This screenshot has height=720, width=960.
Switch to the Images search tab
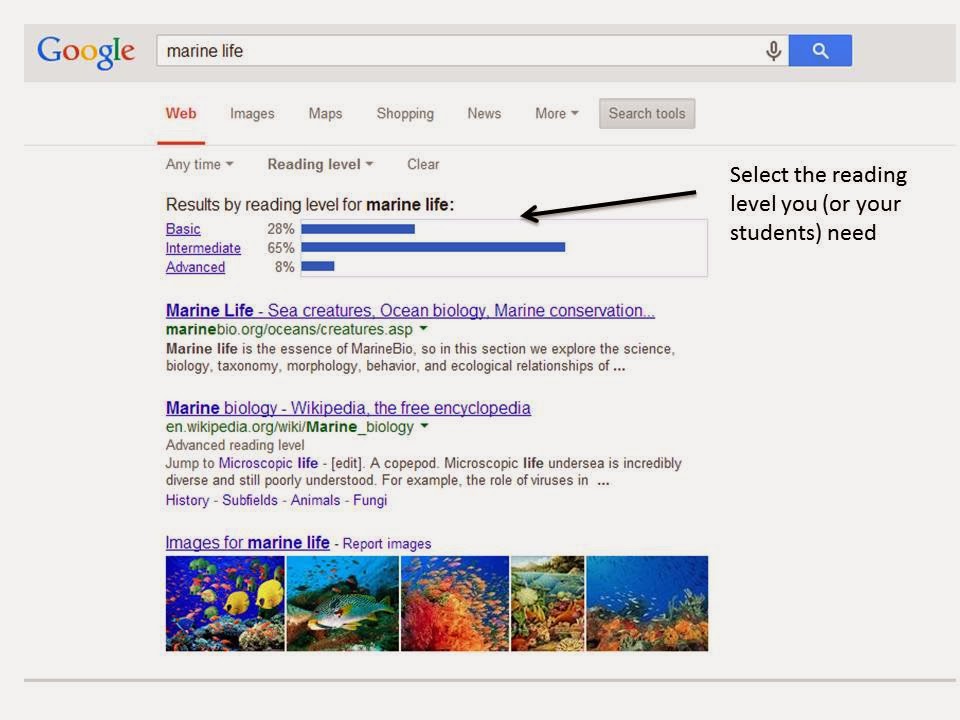coord(251,113)
